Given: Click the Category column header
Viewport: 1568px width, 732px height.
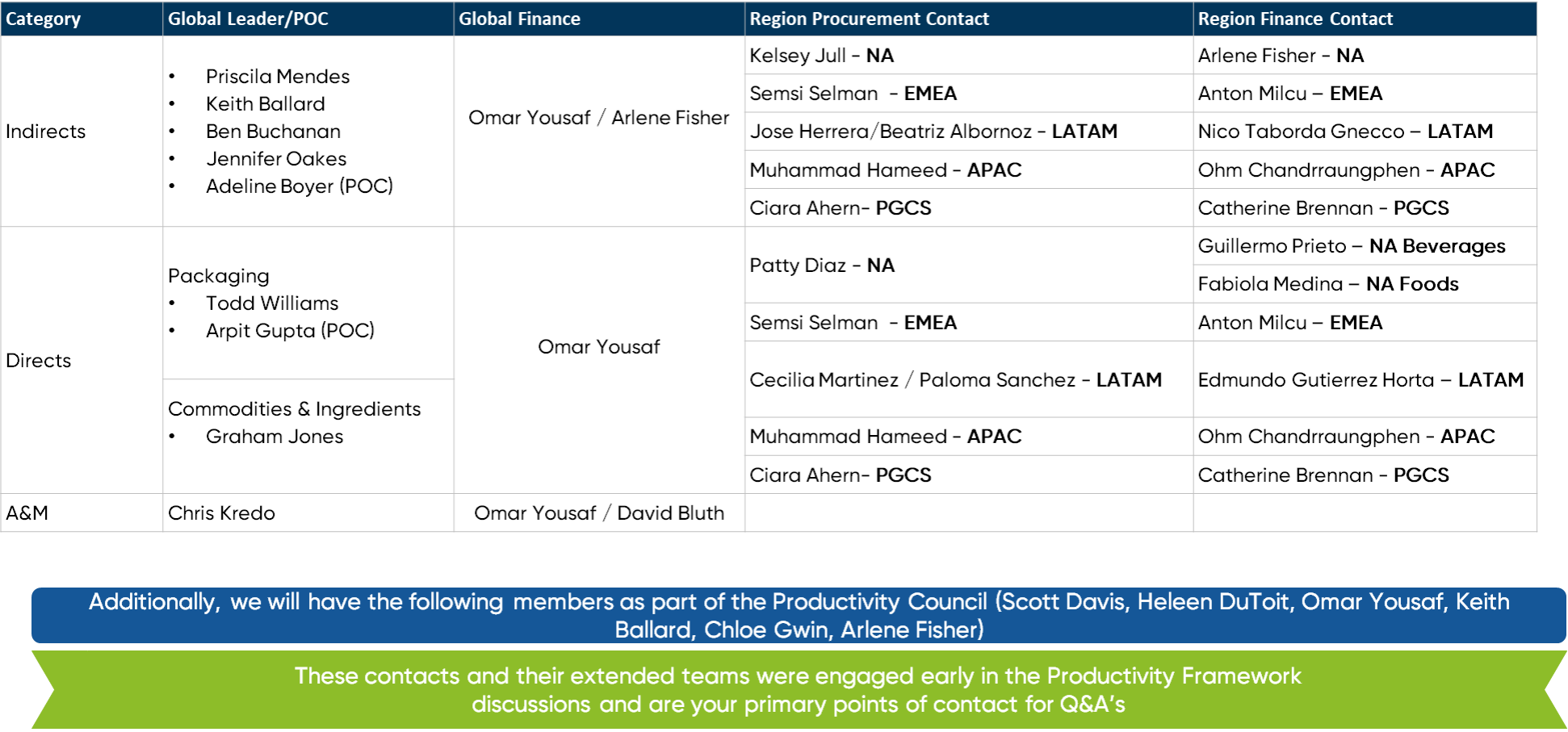Looking at the screenshot, I should [44, 19].
